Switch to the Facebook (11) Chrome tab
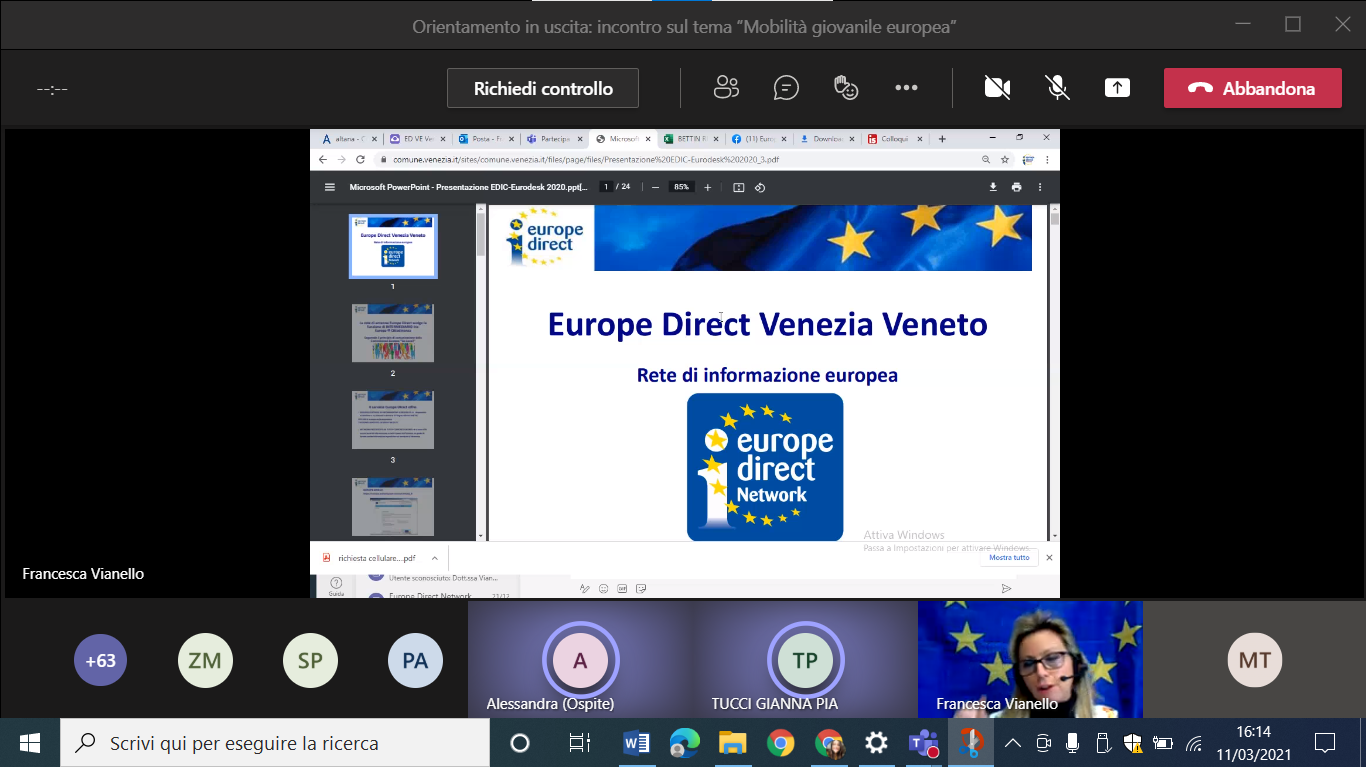 [x=758, y=139]
